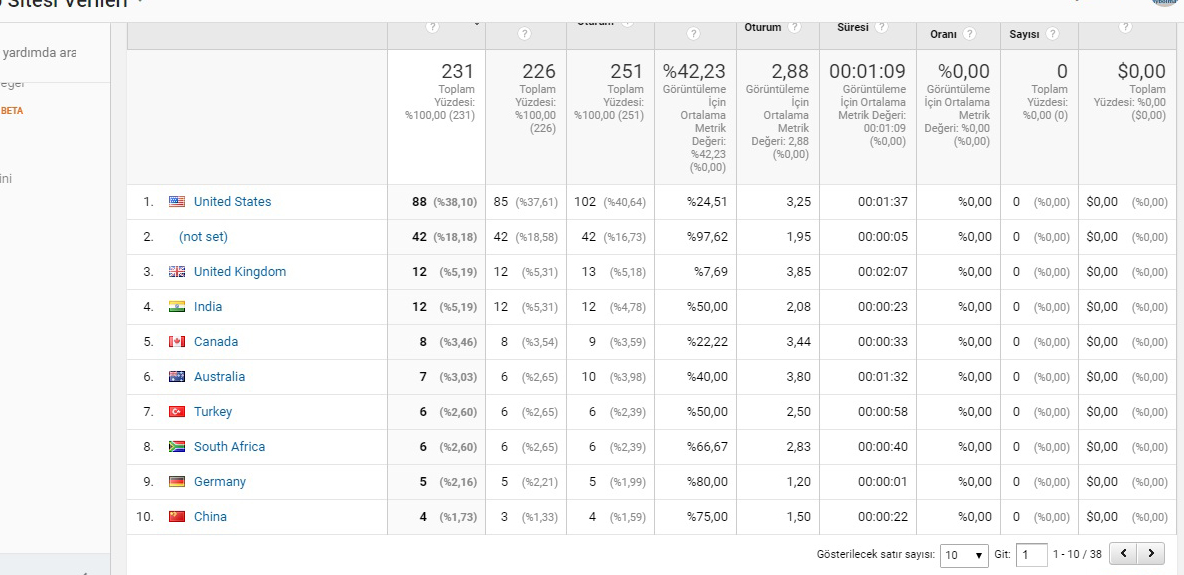Click help icon beside Süresi column header

pyautogui.click(x=881, y=26)
